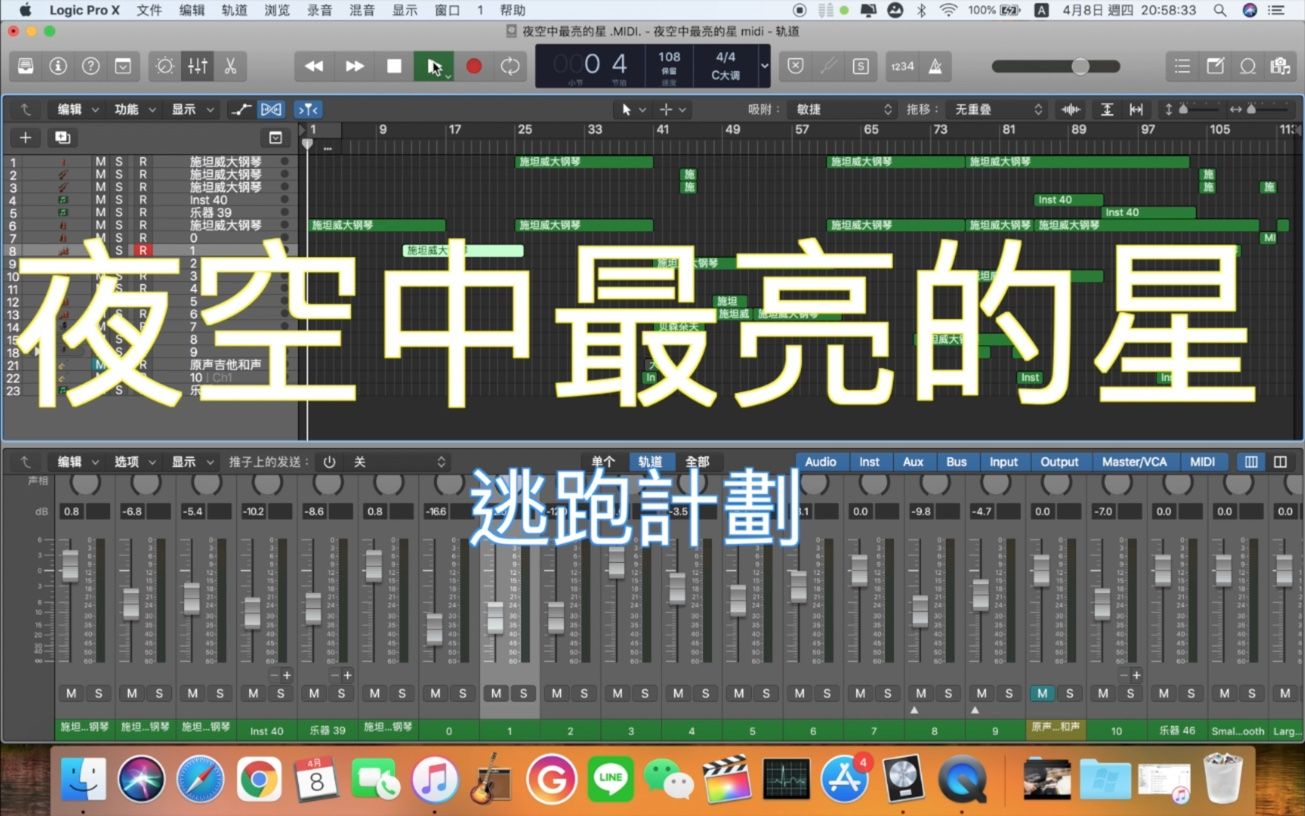The image size is (1305, 816).
Task: Toggle the Mixer faders icon
Action: [198, 66]
